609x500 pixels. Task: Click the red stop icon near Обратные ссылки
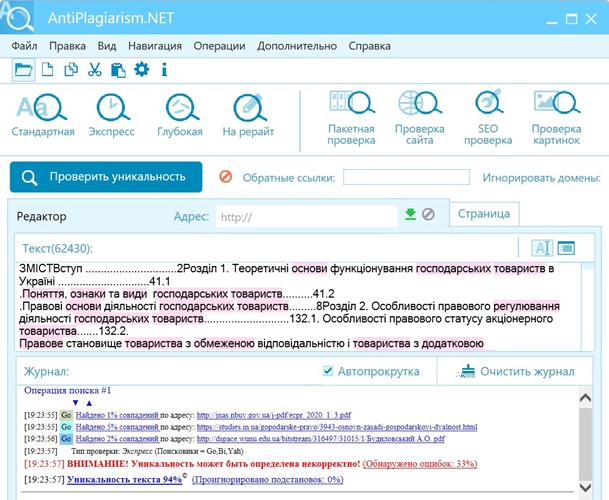pos(226,177)
